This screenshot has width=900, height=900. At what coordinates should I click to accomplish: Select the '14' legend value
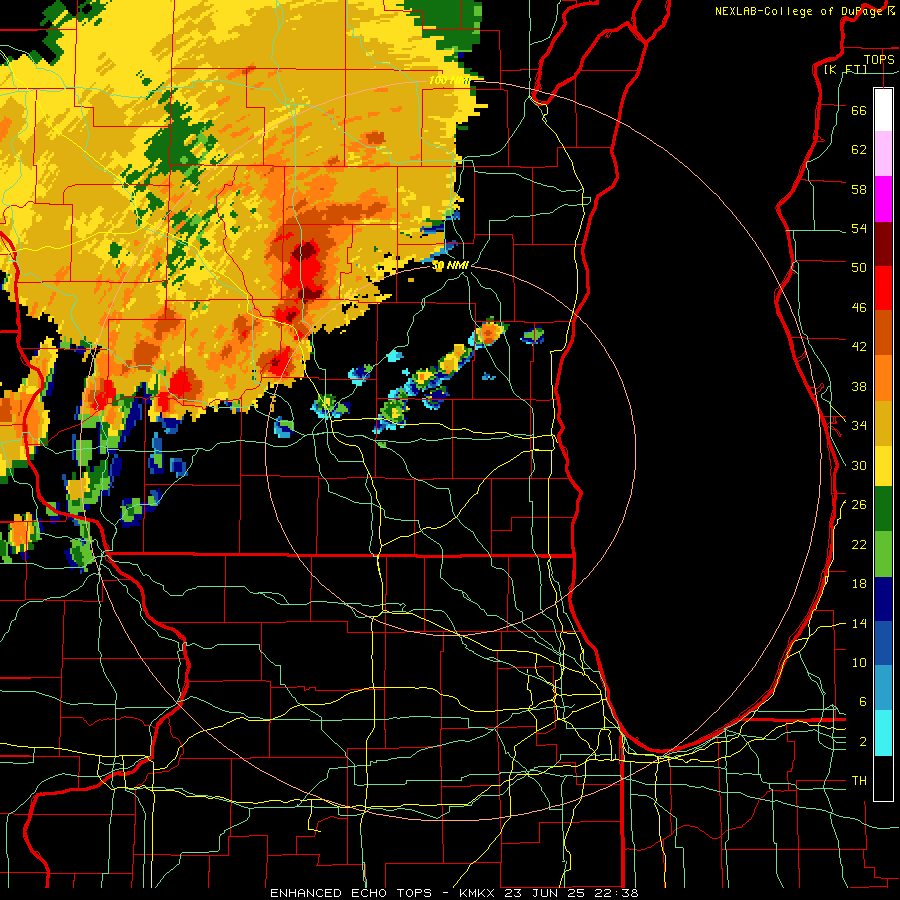tap(859, 623)
